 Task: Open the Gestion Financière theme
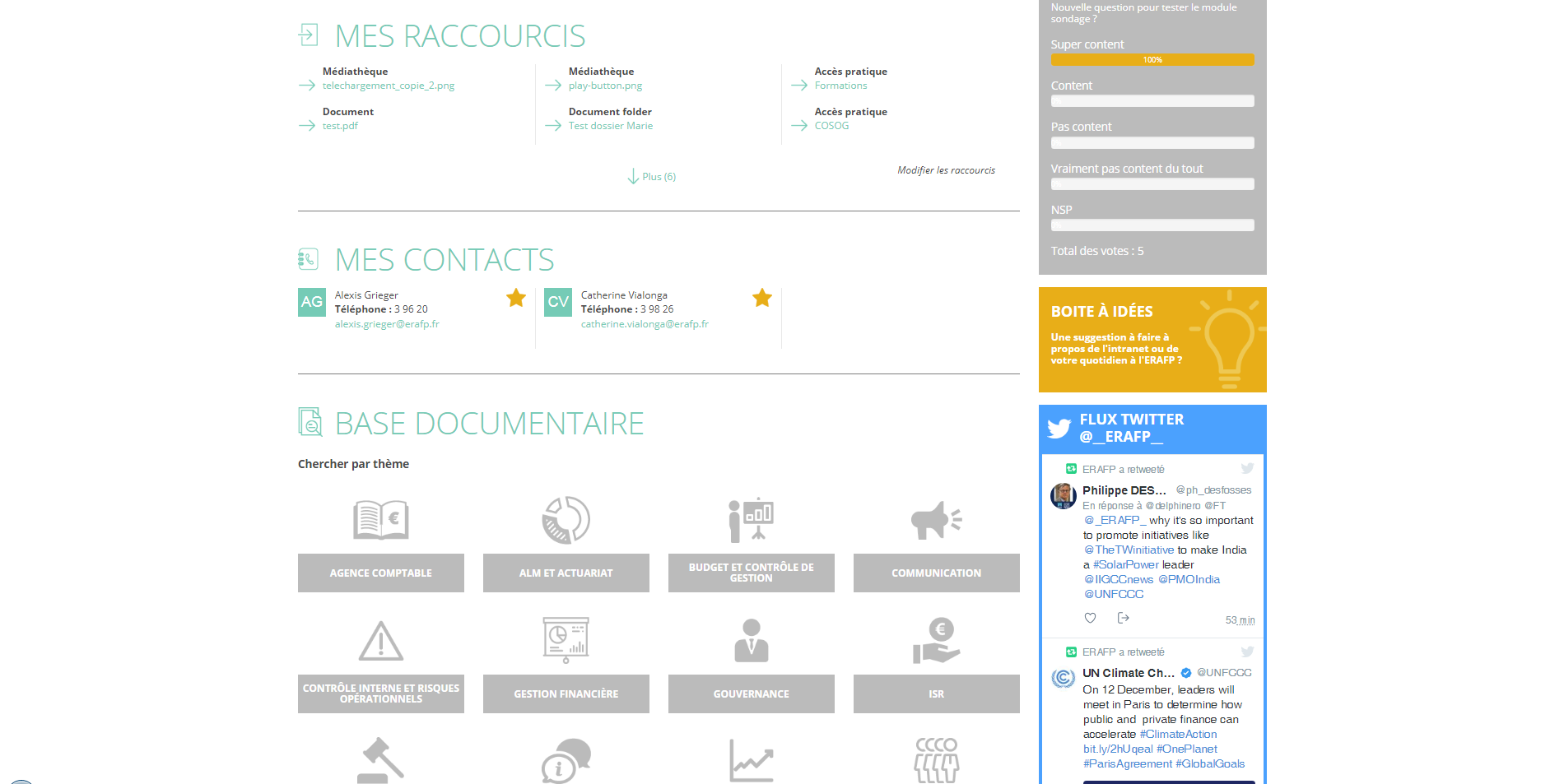(566, 694)
